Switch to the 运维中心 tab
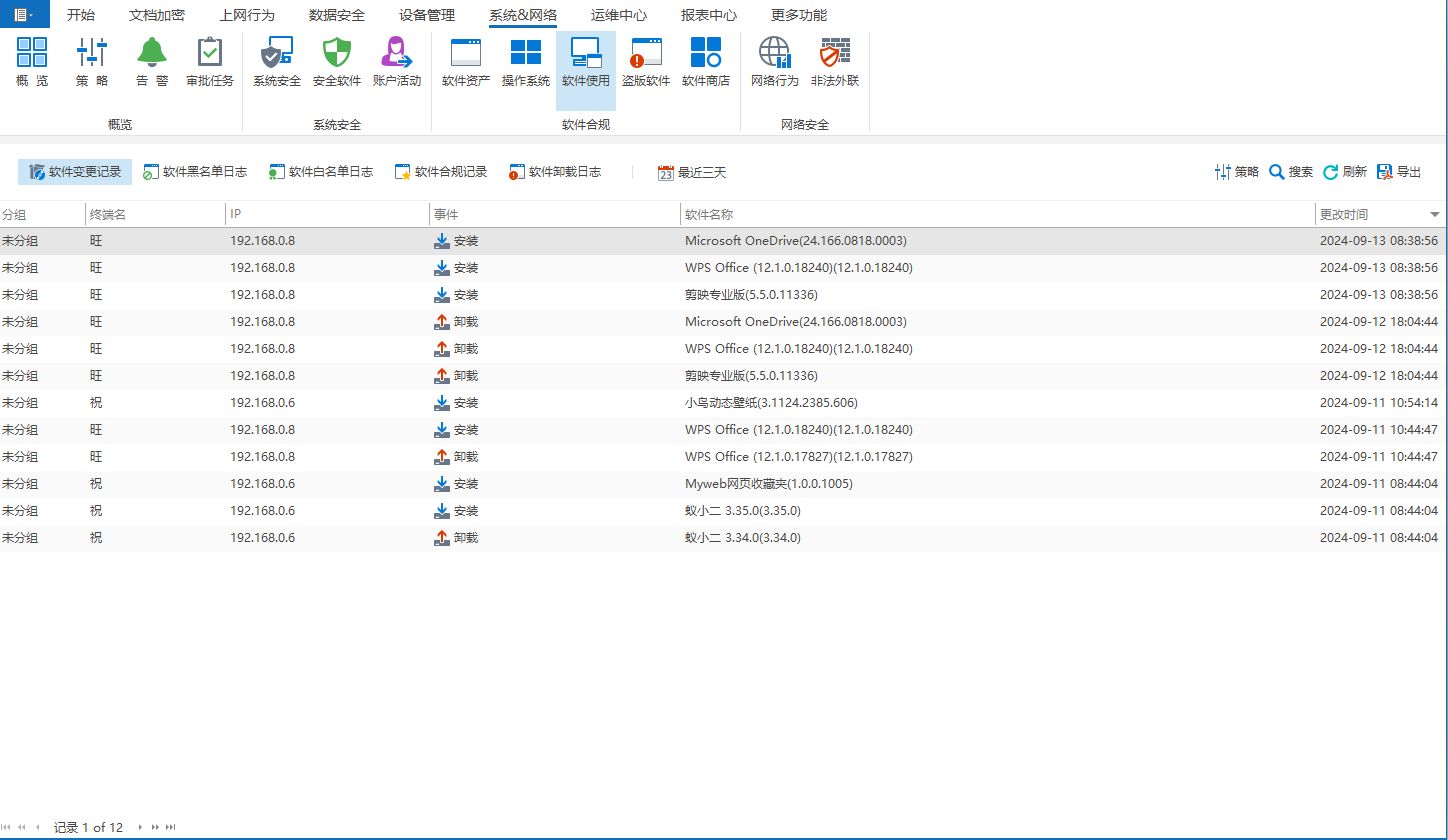This screenshot has width=1448, height=840. tap(619, 15)
